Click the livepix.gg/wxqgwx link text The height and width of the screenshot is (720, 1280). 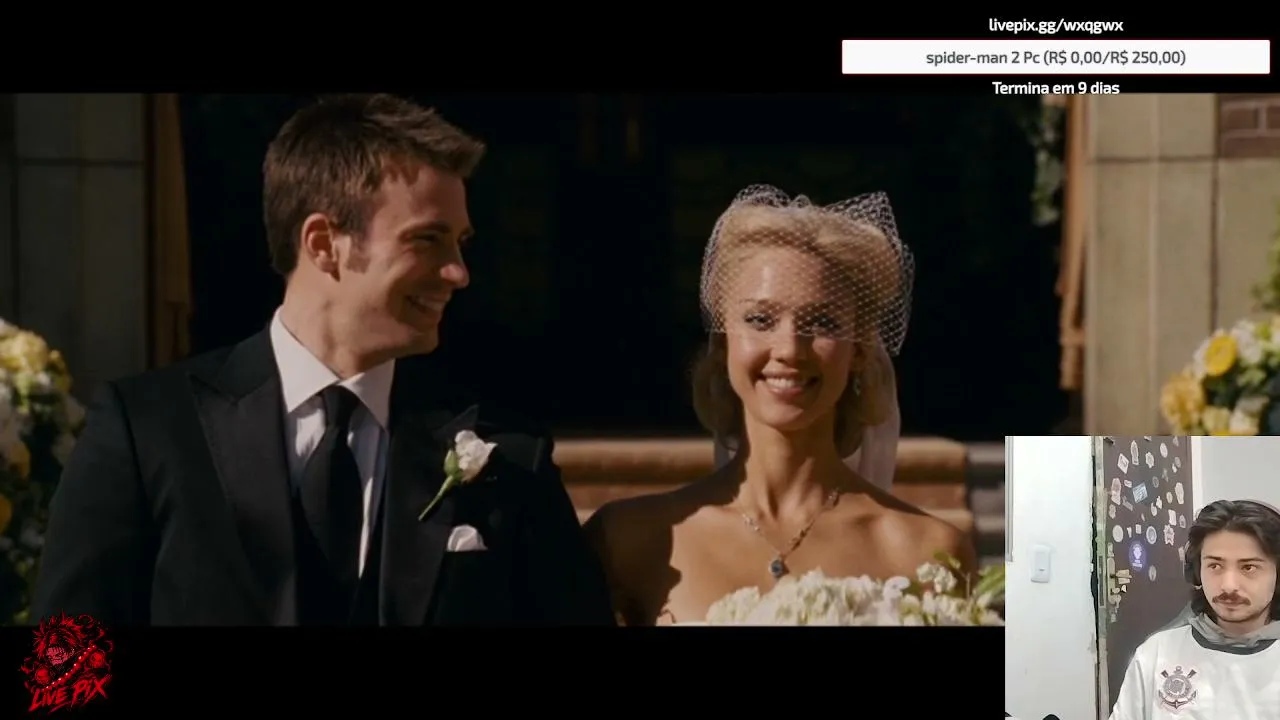point(1055,25)
